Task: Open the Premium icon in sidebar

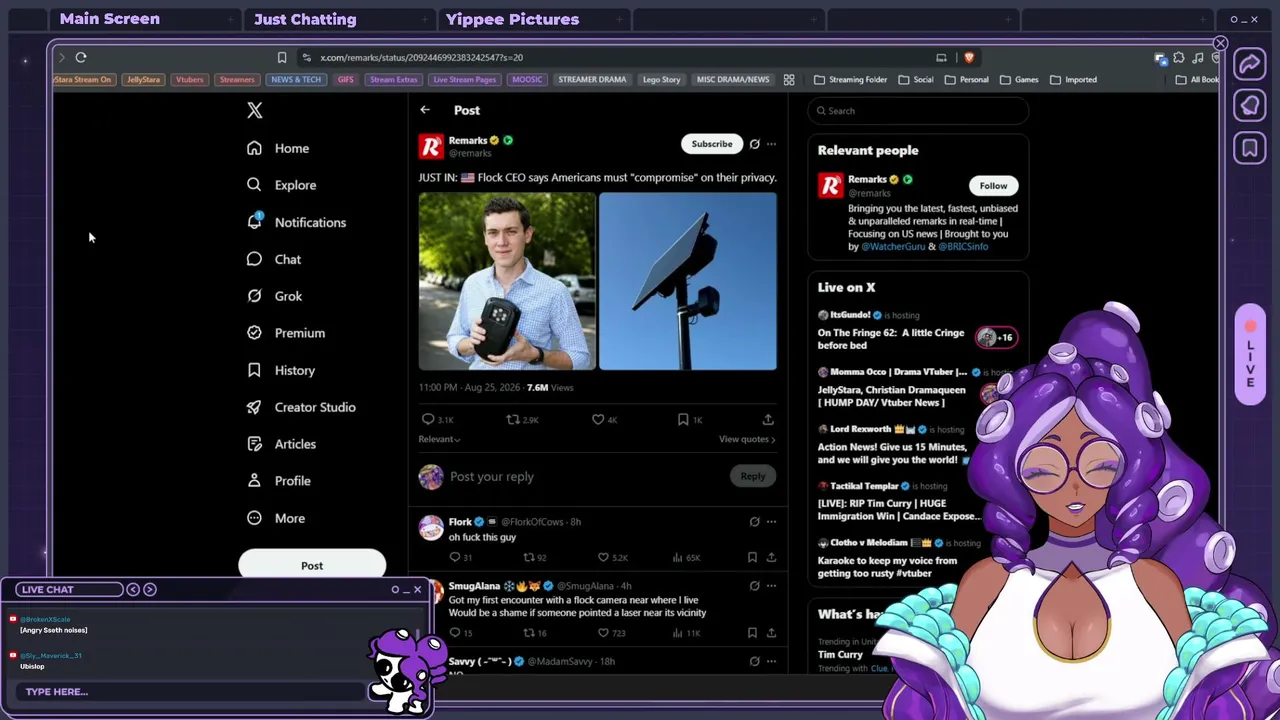Action: 254,333
